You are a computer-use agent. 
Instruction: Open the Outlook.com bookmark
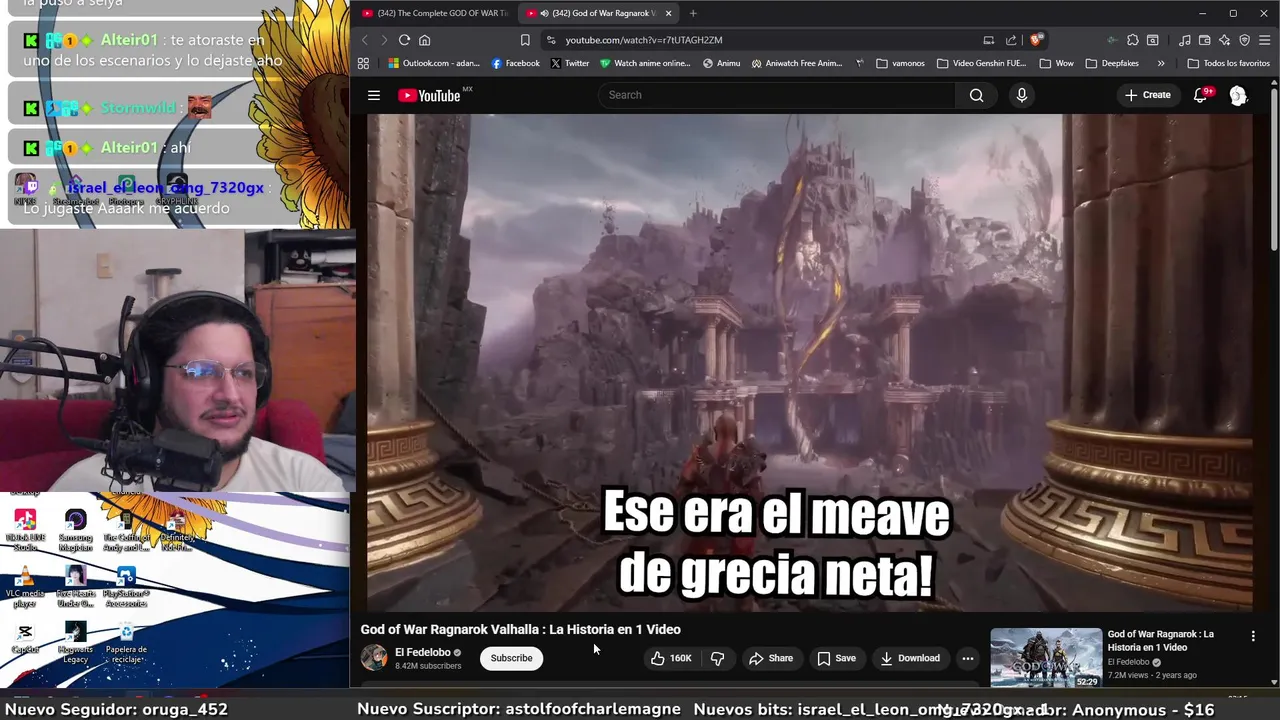434,63
